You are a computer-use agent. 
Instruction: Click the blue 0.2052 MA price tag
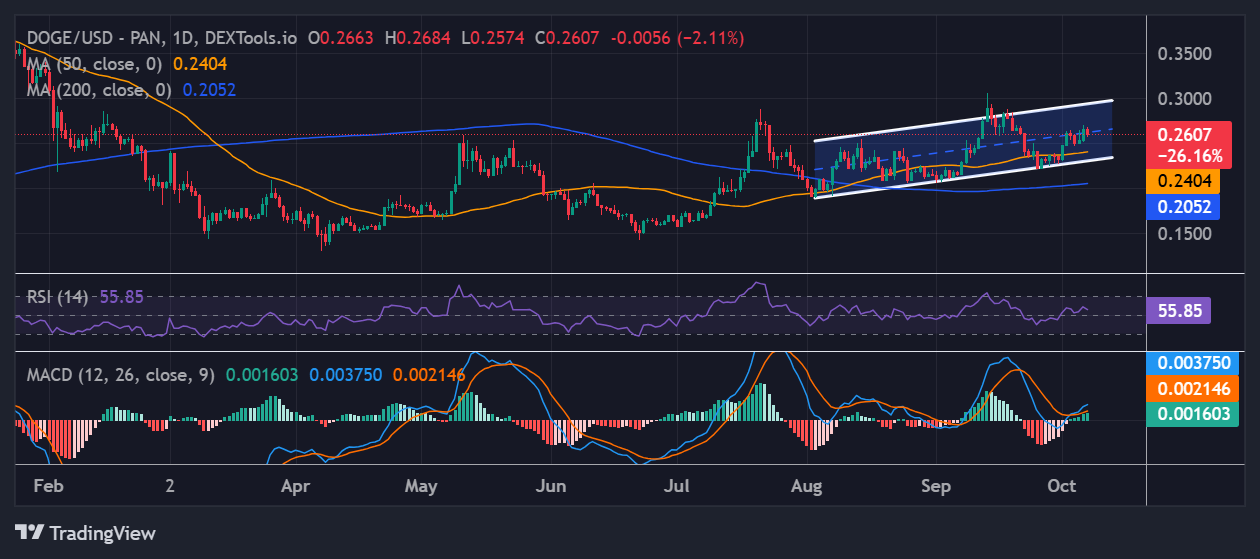point(1185,205)
